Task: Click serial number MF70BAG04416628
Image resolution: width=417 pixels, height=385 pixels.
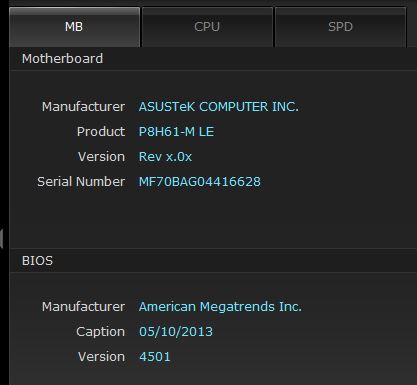Action: 200,182
